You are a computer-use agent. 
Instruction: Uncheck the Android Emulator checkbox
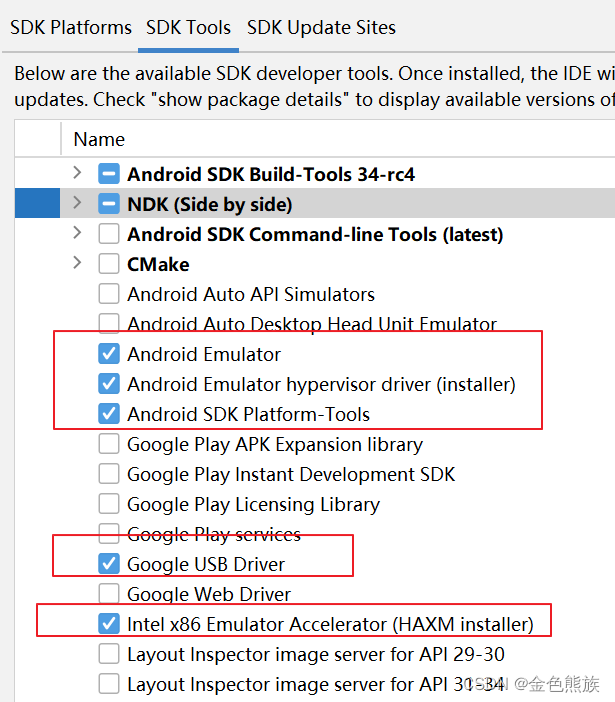pyautogui.click(x=109, y=354)
